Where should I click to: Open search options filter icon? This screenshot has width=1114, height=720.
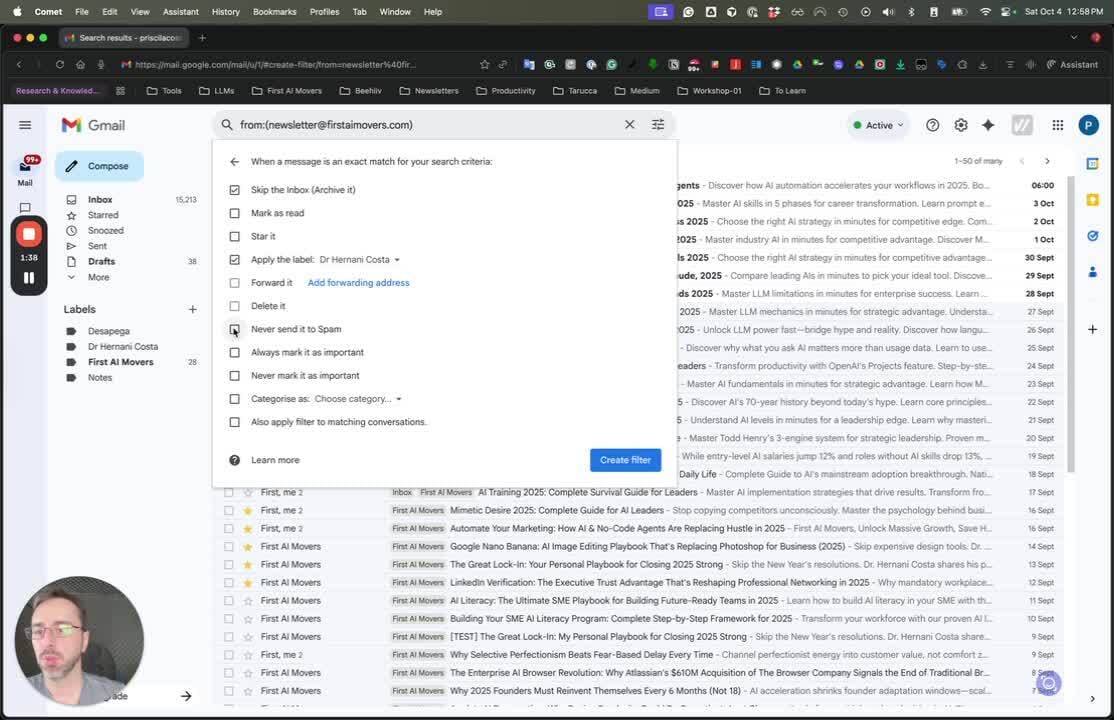click(658, 125)
